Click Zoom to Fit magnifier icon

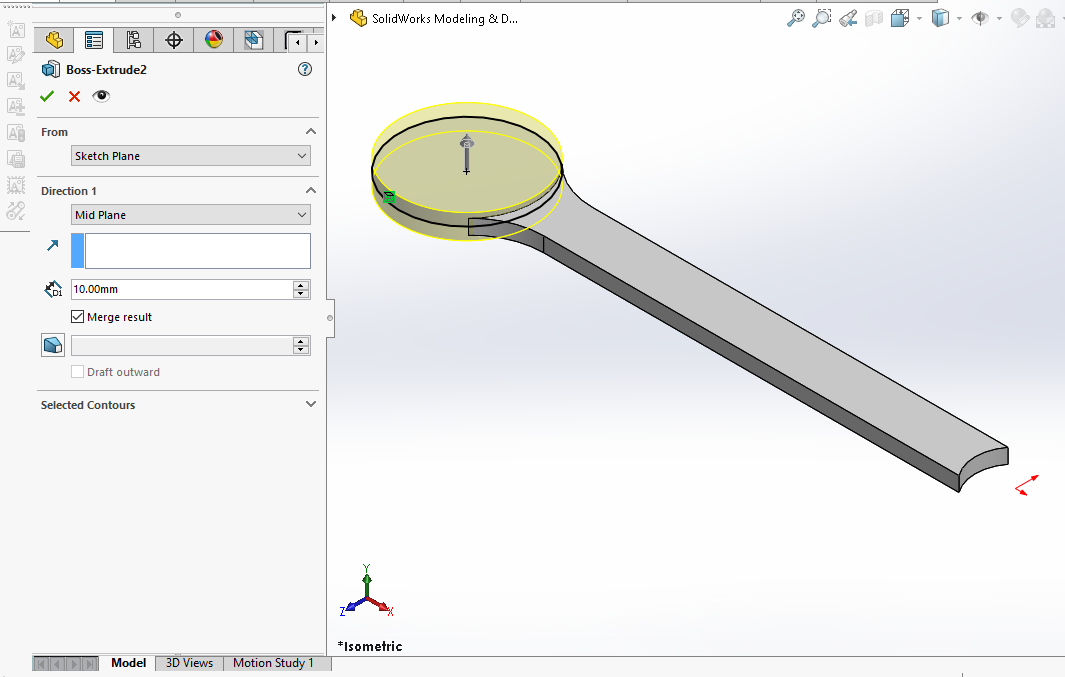tap(796, 18)
